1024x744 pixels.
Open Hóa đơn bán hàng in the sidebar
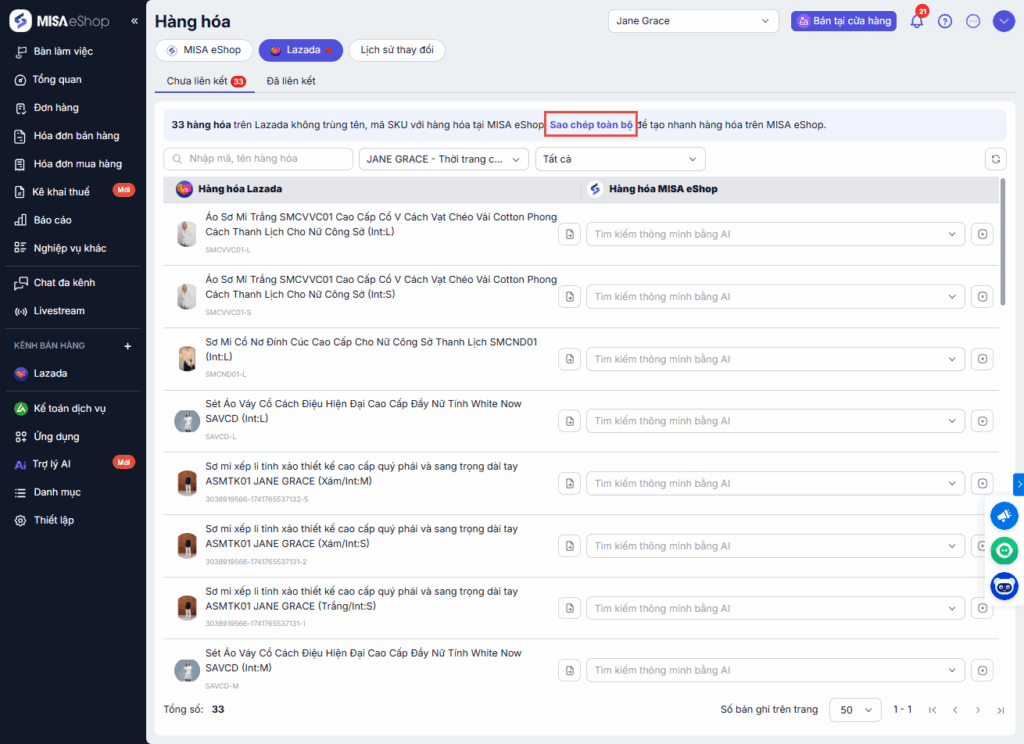pyautogui.click(x=76, y=136)
